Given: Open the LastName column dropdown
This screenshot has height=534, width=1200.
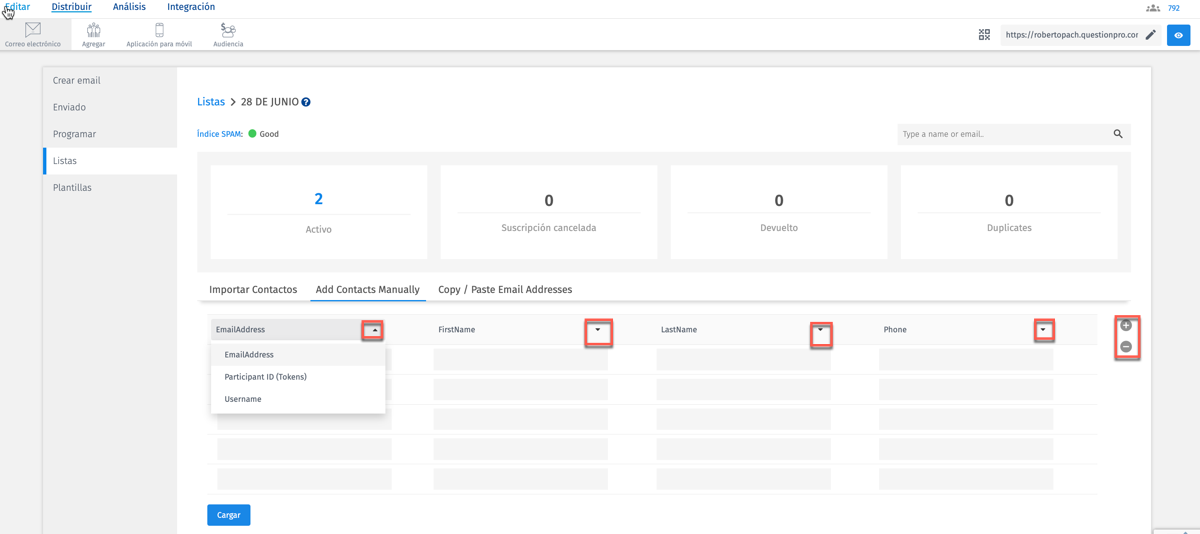Looking at the screenshot, I should click(x=821, y=330).
